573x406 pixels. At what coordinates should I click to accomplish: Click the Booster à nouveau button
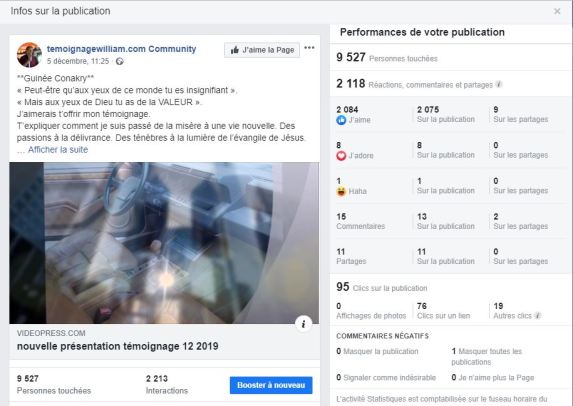coord(271,385)
